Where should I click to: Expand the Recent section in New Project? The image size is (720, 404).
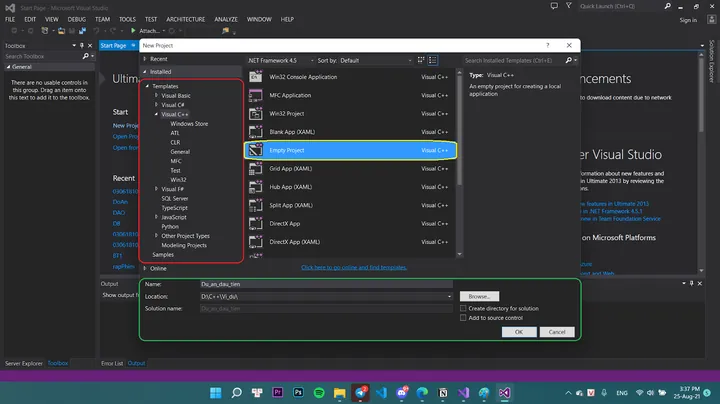145,59
